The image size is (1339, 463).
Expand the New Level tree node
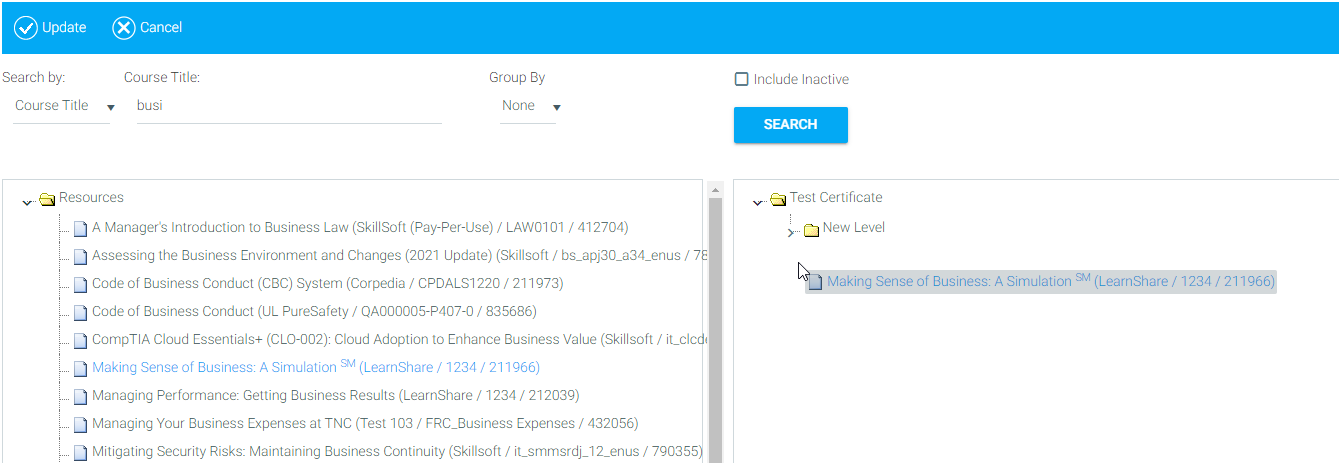click(791, 232)
